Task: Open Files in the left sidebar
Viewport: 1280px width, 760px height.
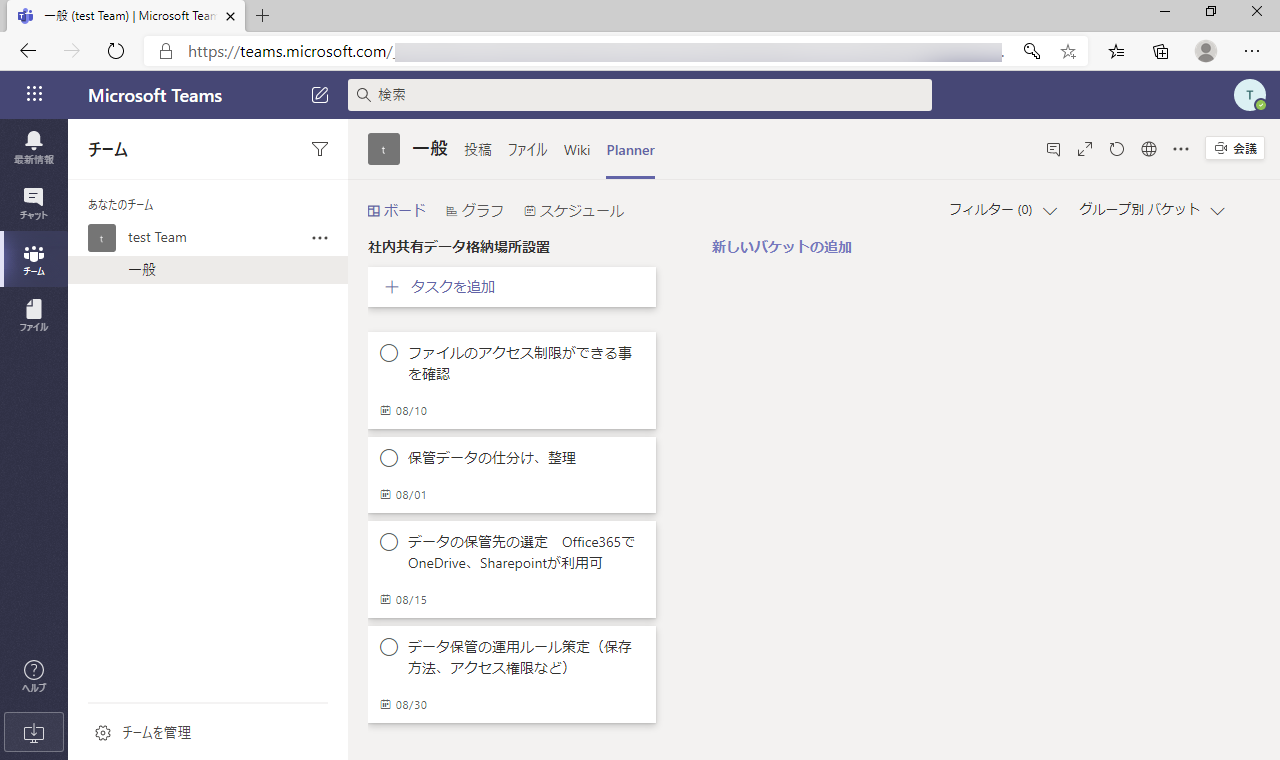Action: [34, 316]
